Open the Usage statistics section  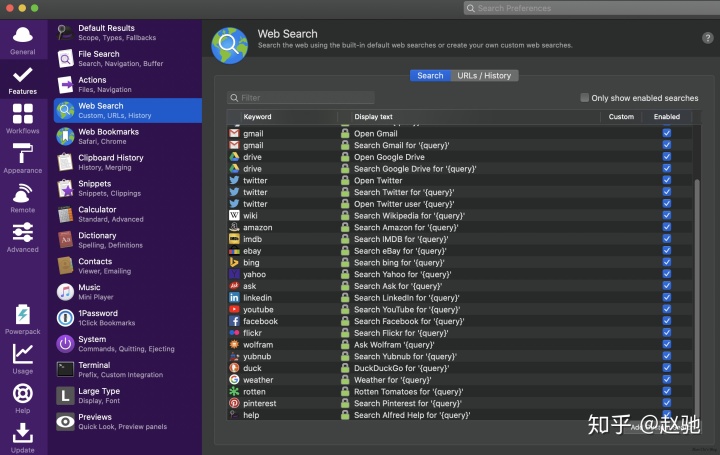pos(22,359)
